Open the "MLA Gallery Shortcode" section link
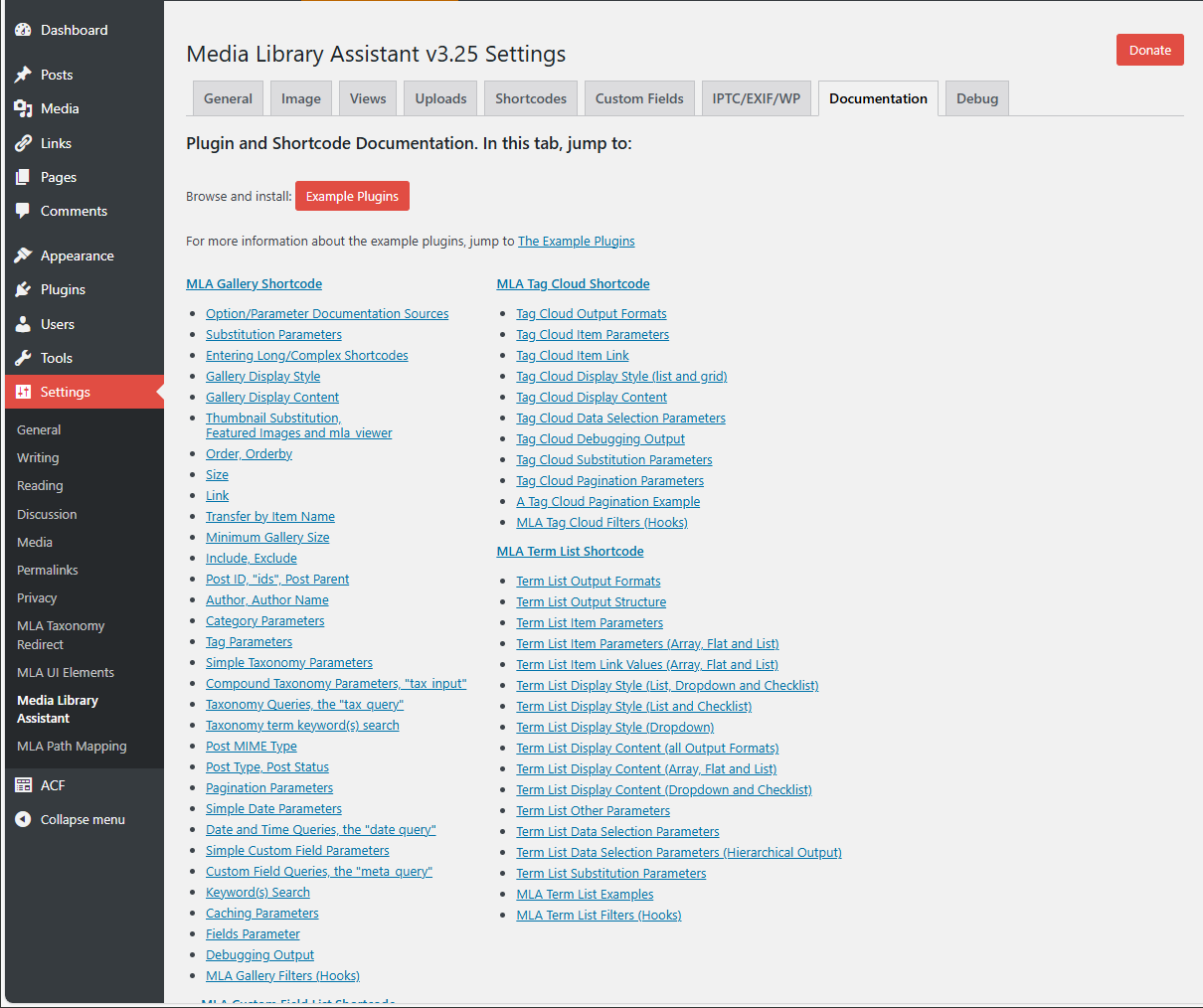Screen dimensions: 1203x1008 point(254,283)
